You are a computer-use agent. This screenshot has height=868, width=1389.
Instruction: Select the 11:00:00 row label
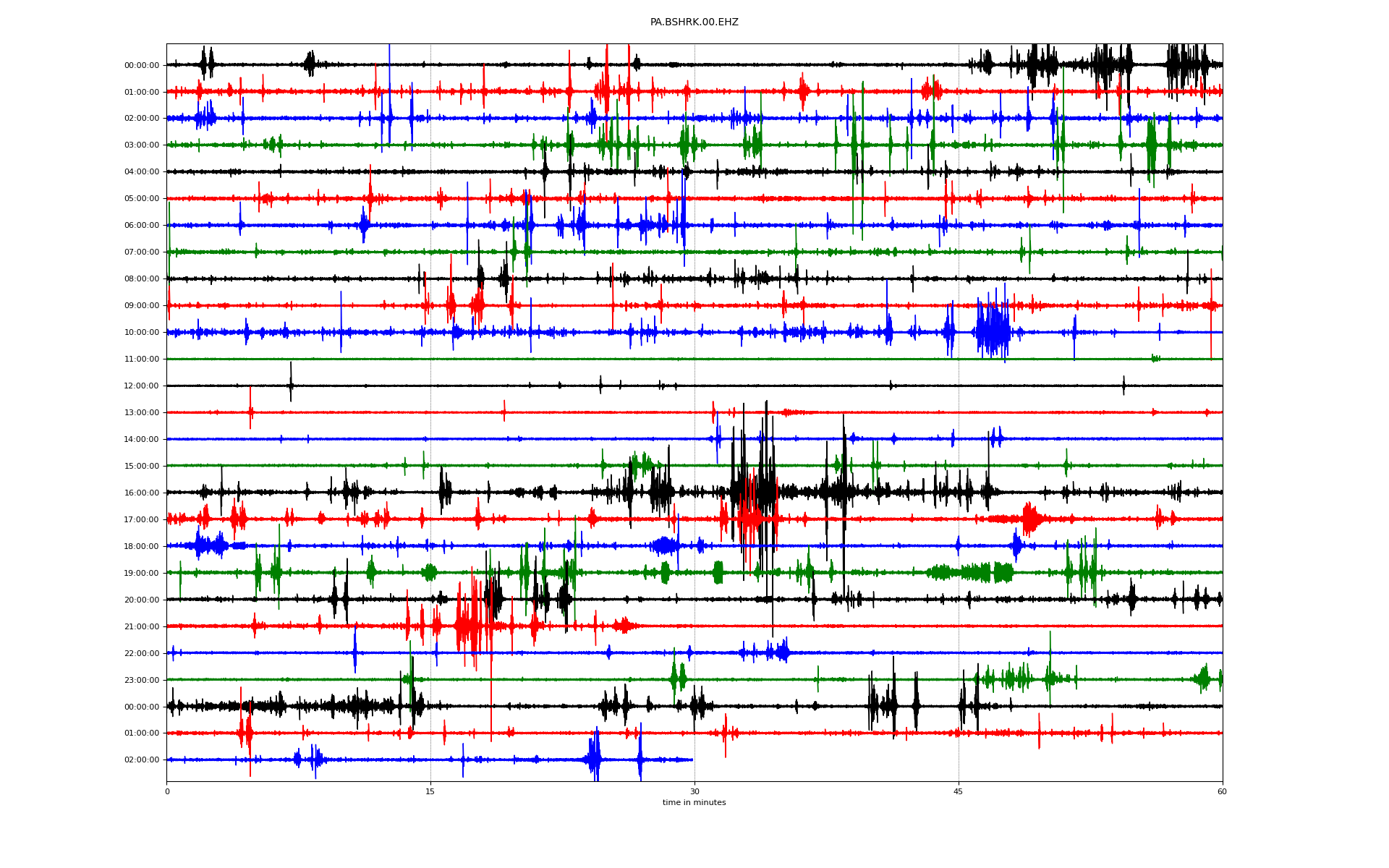[x=142, y=359]
